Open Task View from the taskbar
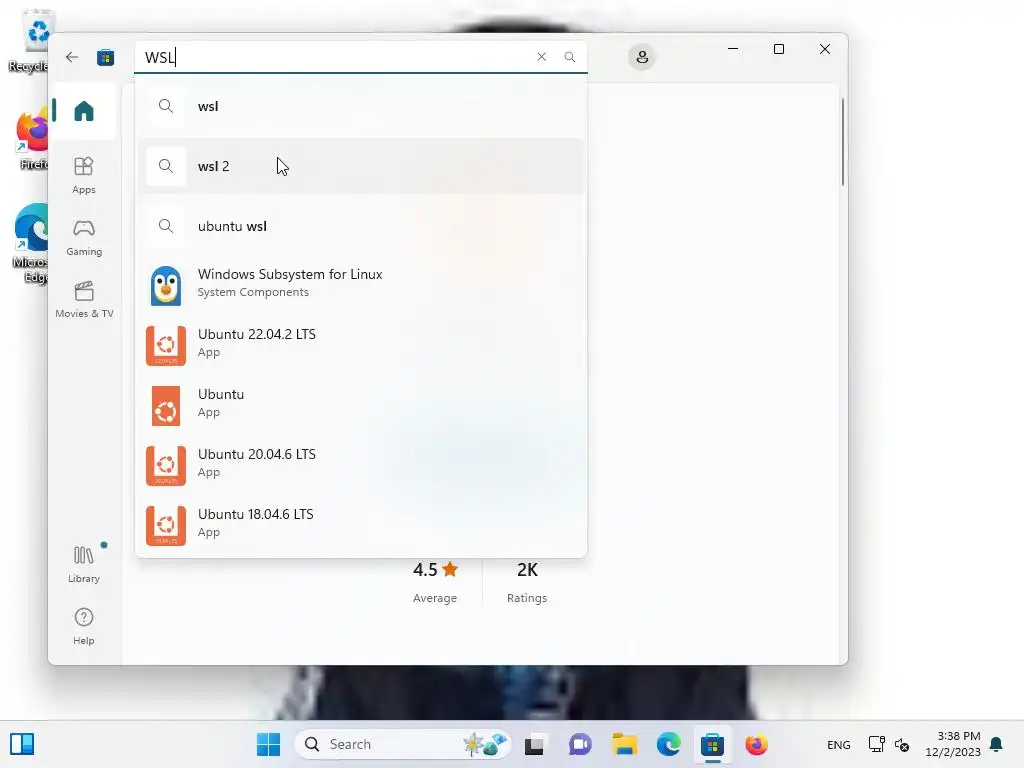 point(534,744)
